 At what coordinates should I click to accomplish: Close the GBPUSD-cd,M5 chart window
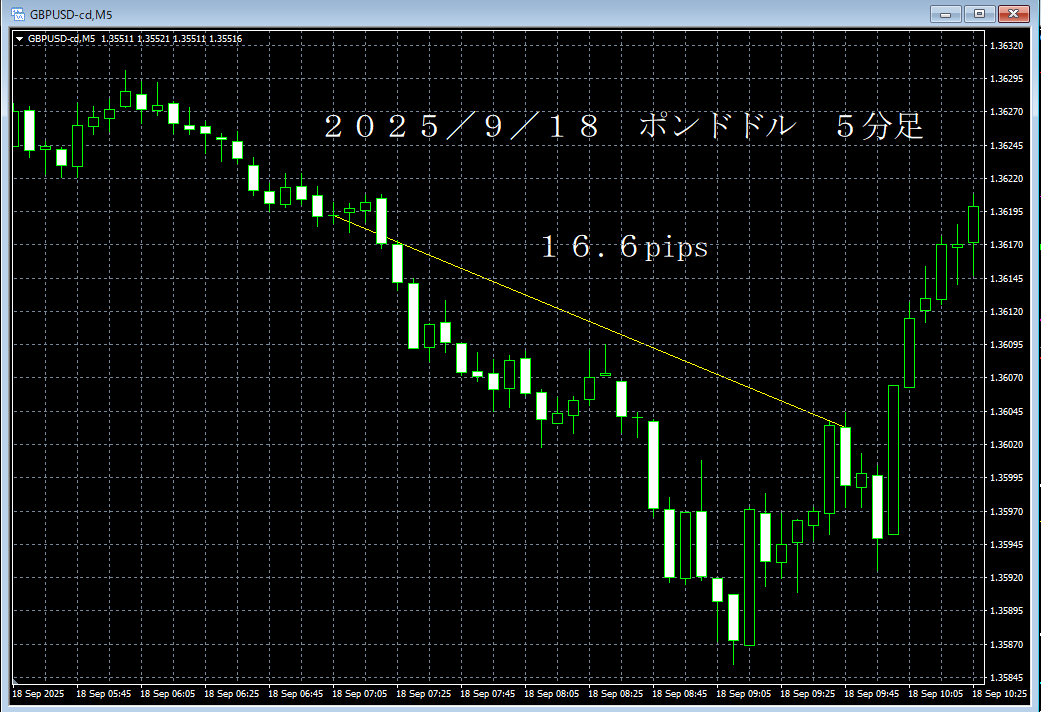pyautogui.click(x=1014, y=14)
